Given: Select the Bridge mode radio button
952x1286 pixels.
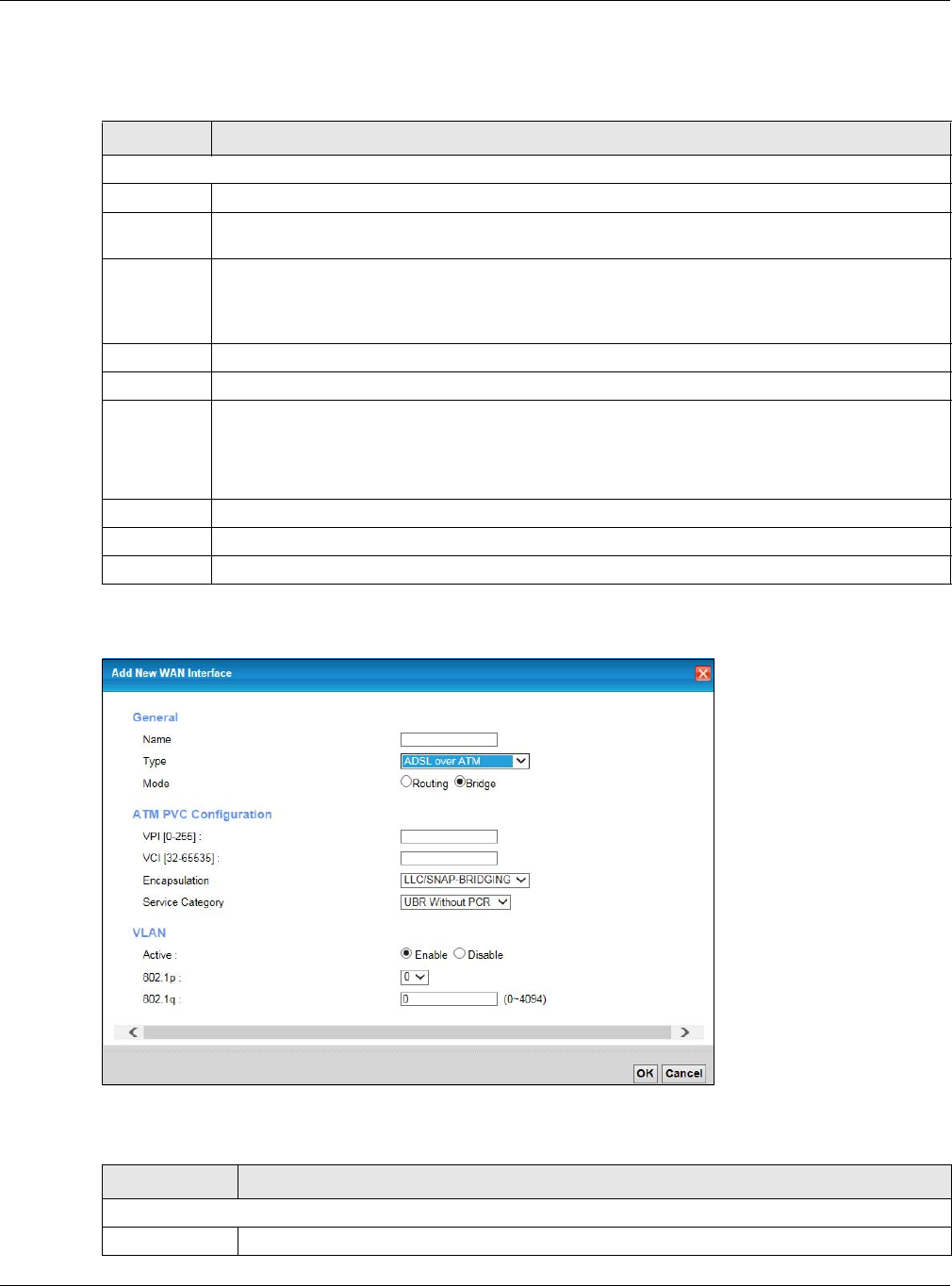Looking at the screenshot, I should coord(460,782).
